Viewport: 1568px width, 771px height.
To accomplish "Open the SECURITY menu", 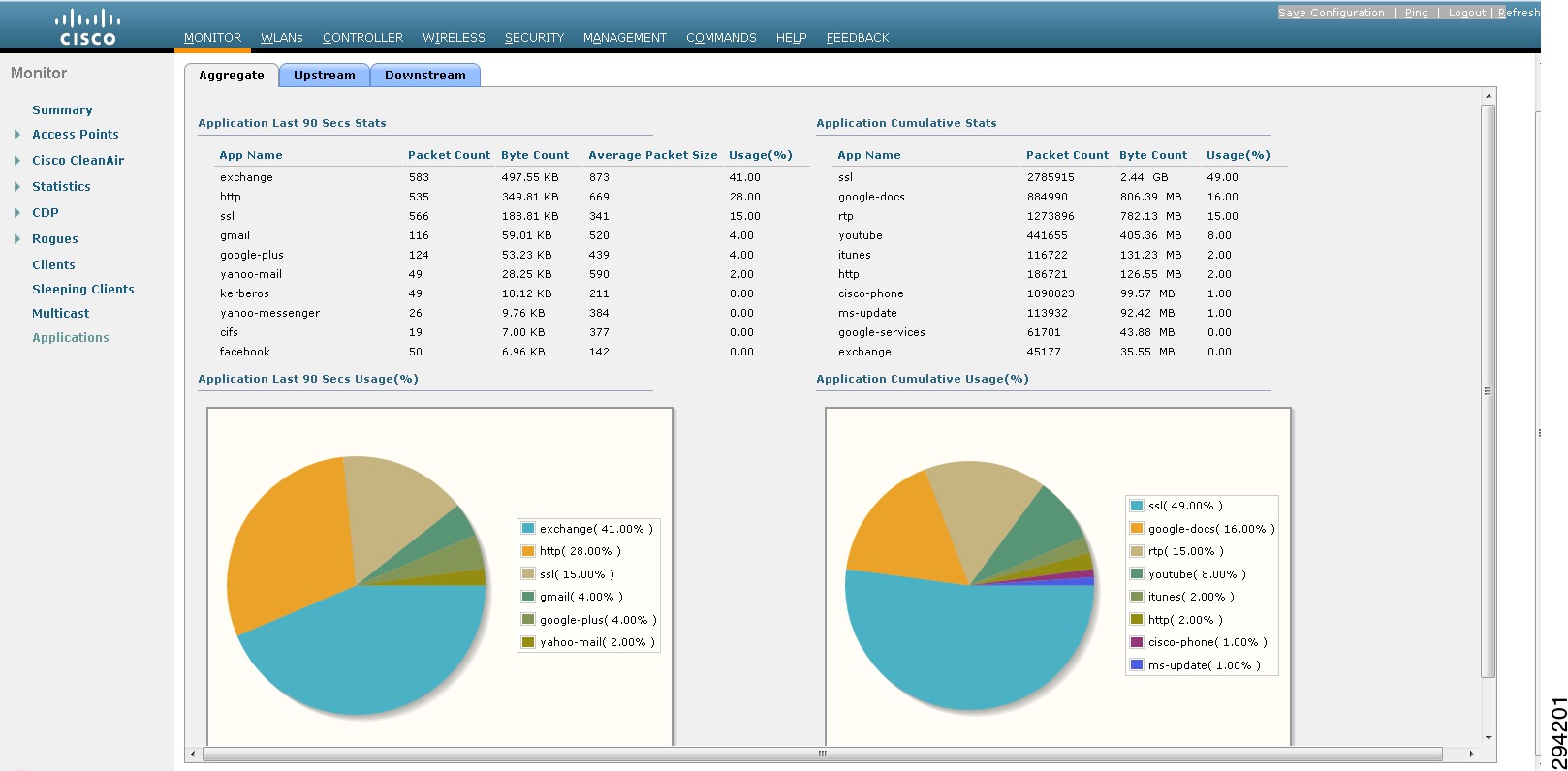I will pyautogui.click(x=534, y=38).
